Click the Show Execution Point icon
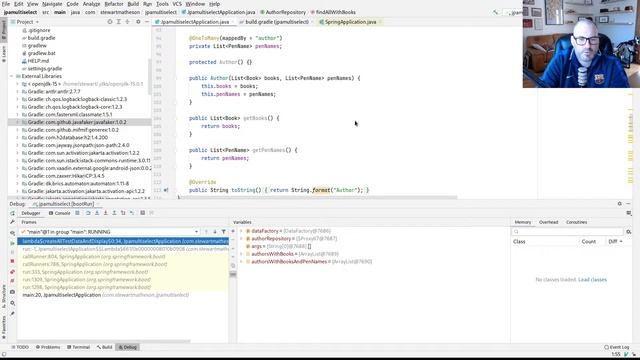 point(78,213)
